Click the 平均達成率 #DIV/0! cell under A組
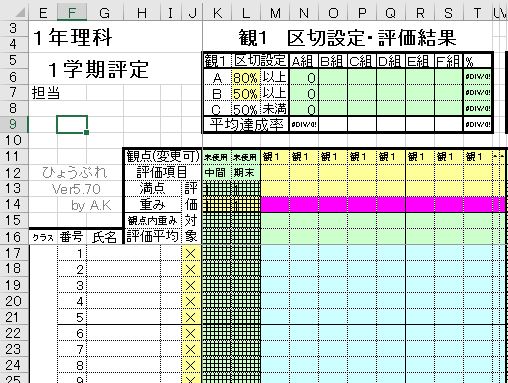Viewport: 508px width, 383px height. pyautogui.click(x=304, y=125)
